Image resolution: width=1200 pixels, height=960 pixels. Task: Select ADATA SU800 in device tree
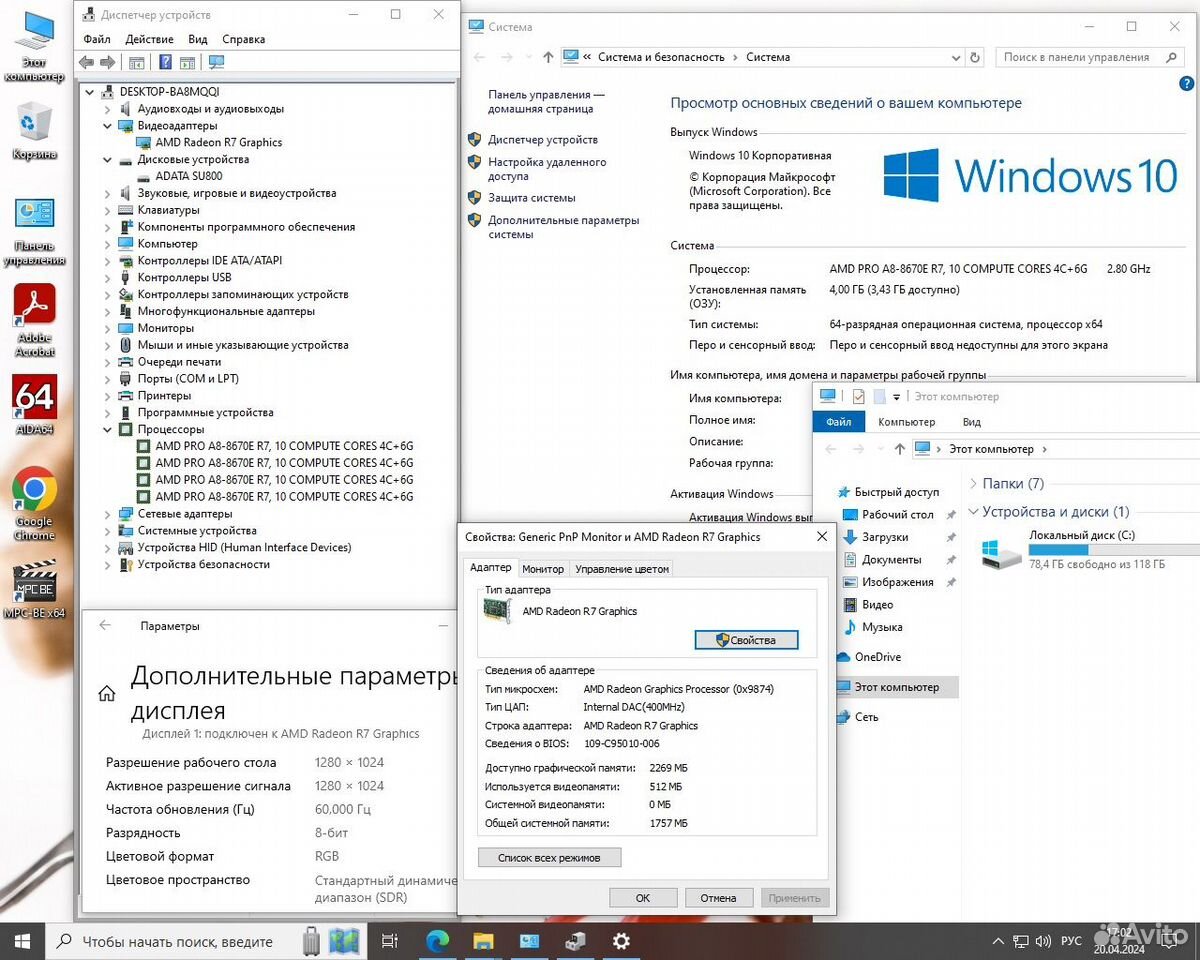tap(189, 176)
